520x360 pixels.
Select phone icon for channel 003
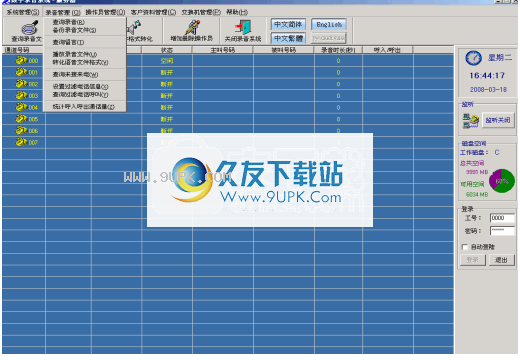pos(21,95)
